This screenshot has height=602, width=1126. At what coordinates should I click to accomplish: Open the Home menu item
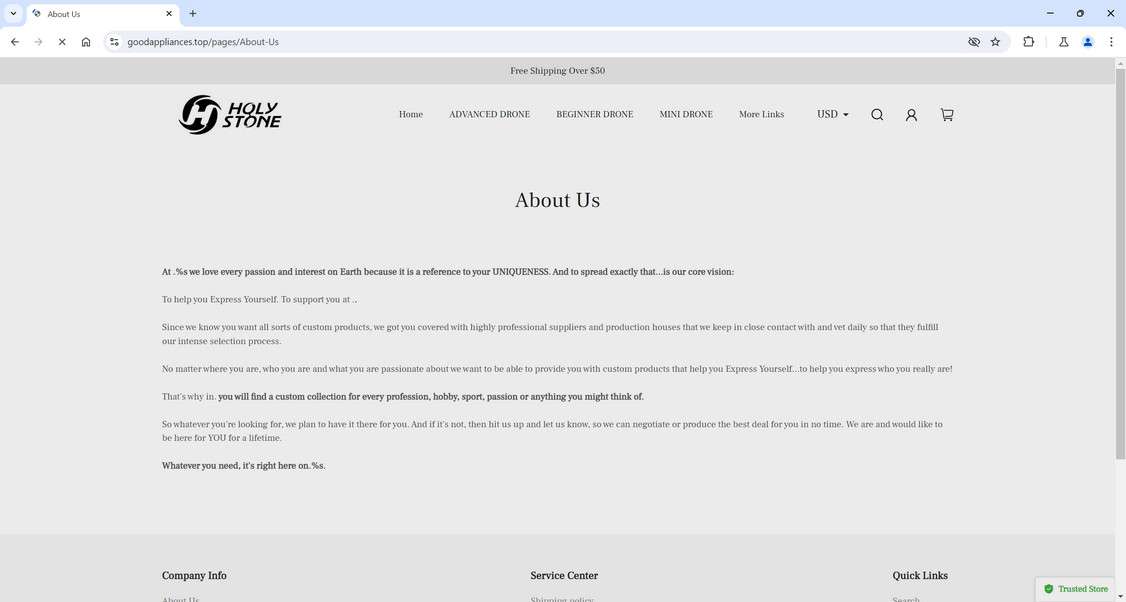pyautogui.click(x=411, y=114)
